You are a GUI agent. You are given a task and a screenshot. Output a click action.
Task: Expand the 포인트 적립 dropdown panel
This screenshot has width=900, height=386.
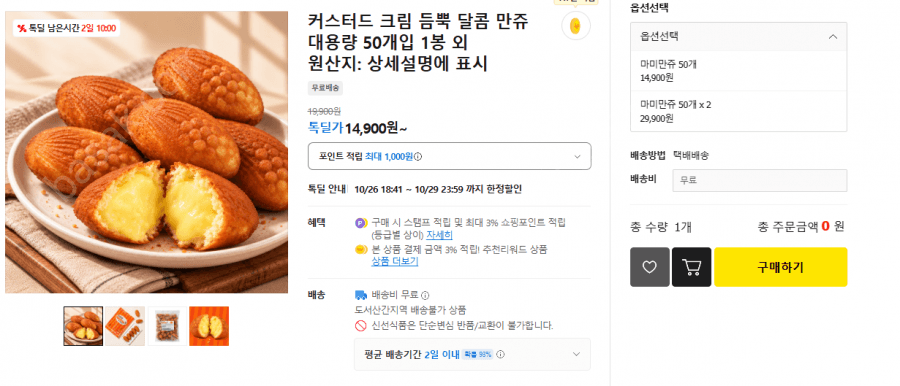449,156
